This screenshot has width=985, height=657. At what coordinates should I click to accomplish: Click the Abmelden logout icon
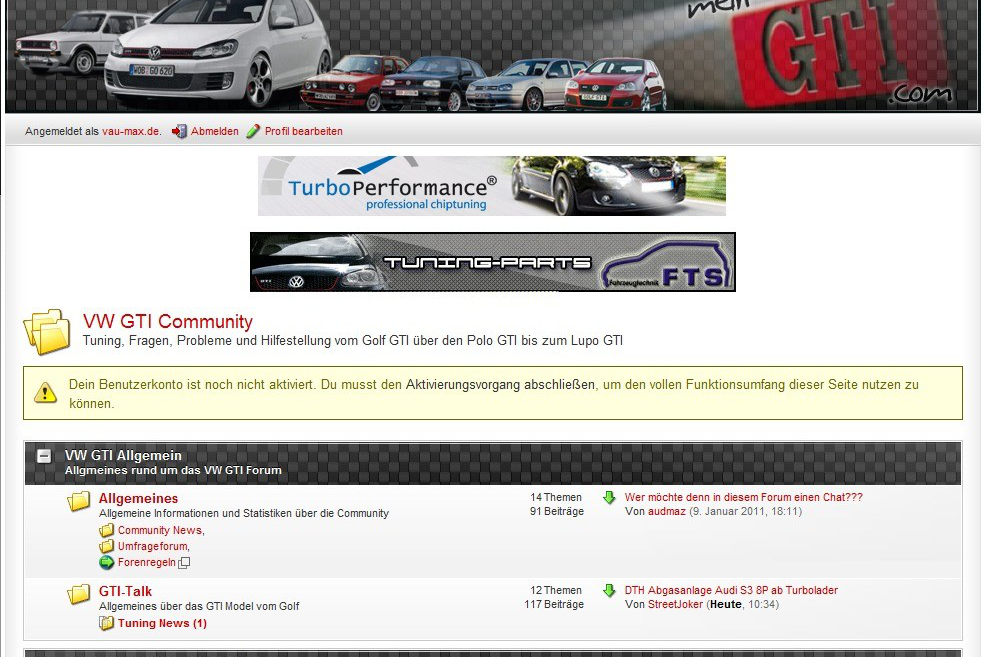pyautogui.click(x=180, y=131)
